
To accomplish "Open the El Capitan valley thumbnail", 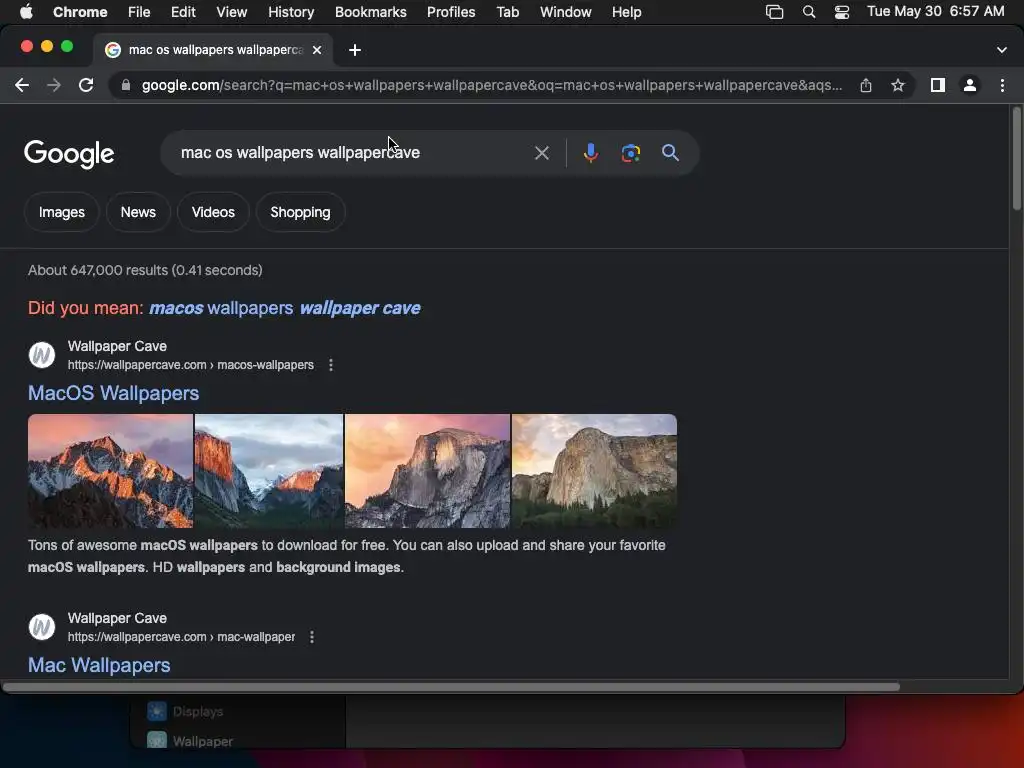I will pyautogui.click(x=268, y=471).
